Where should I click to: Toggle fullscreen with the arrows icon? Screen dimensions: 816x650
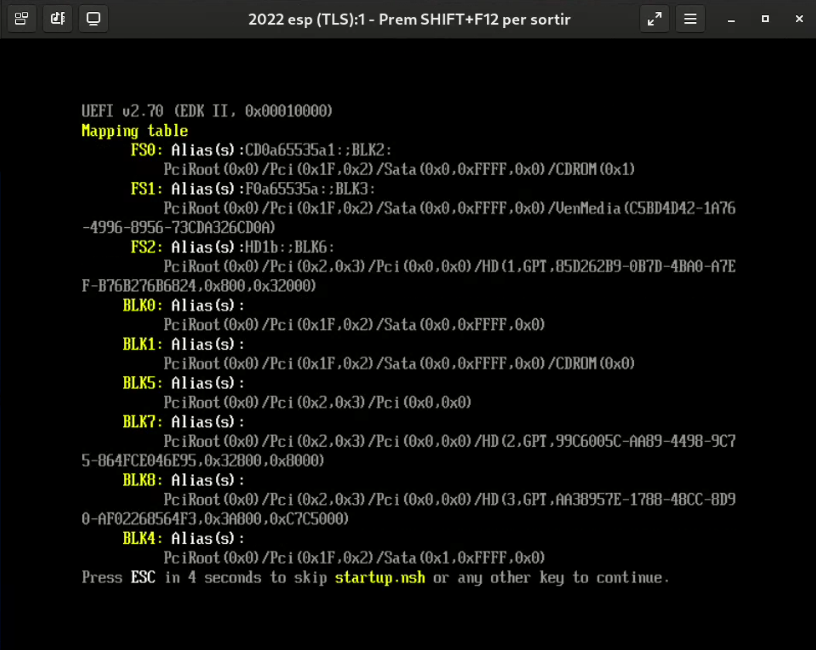pyautogui.click(x=654, y=19)
